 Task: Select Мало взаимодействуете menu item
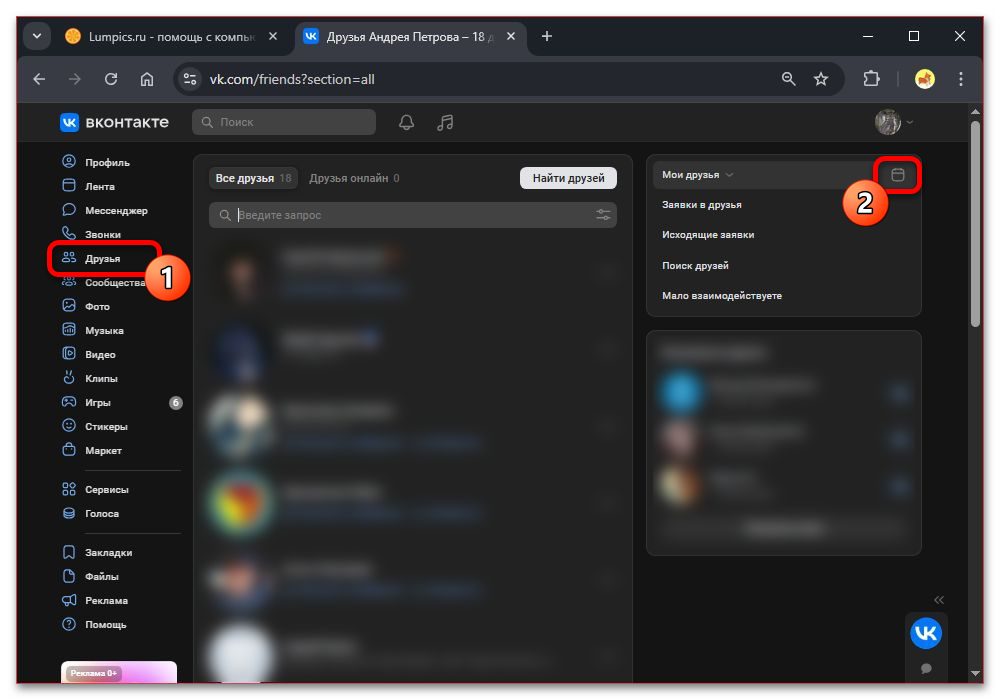pyautogui.click(x=722, y=295)
